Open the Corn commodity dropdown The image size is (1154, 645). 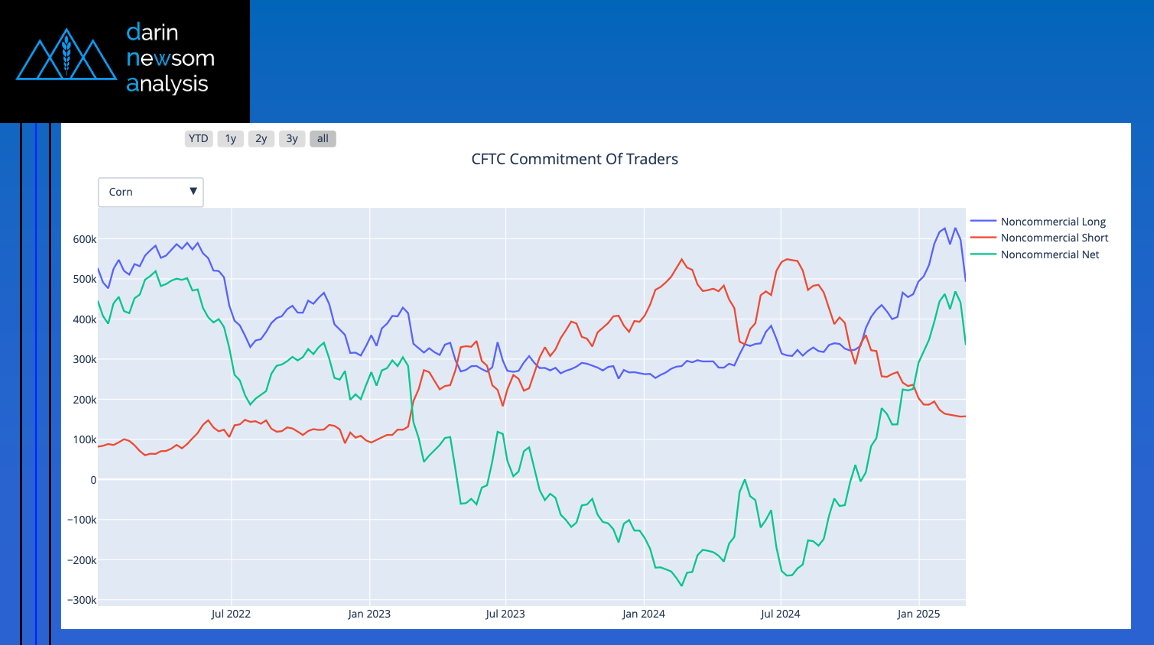click(150, 192)
